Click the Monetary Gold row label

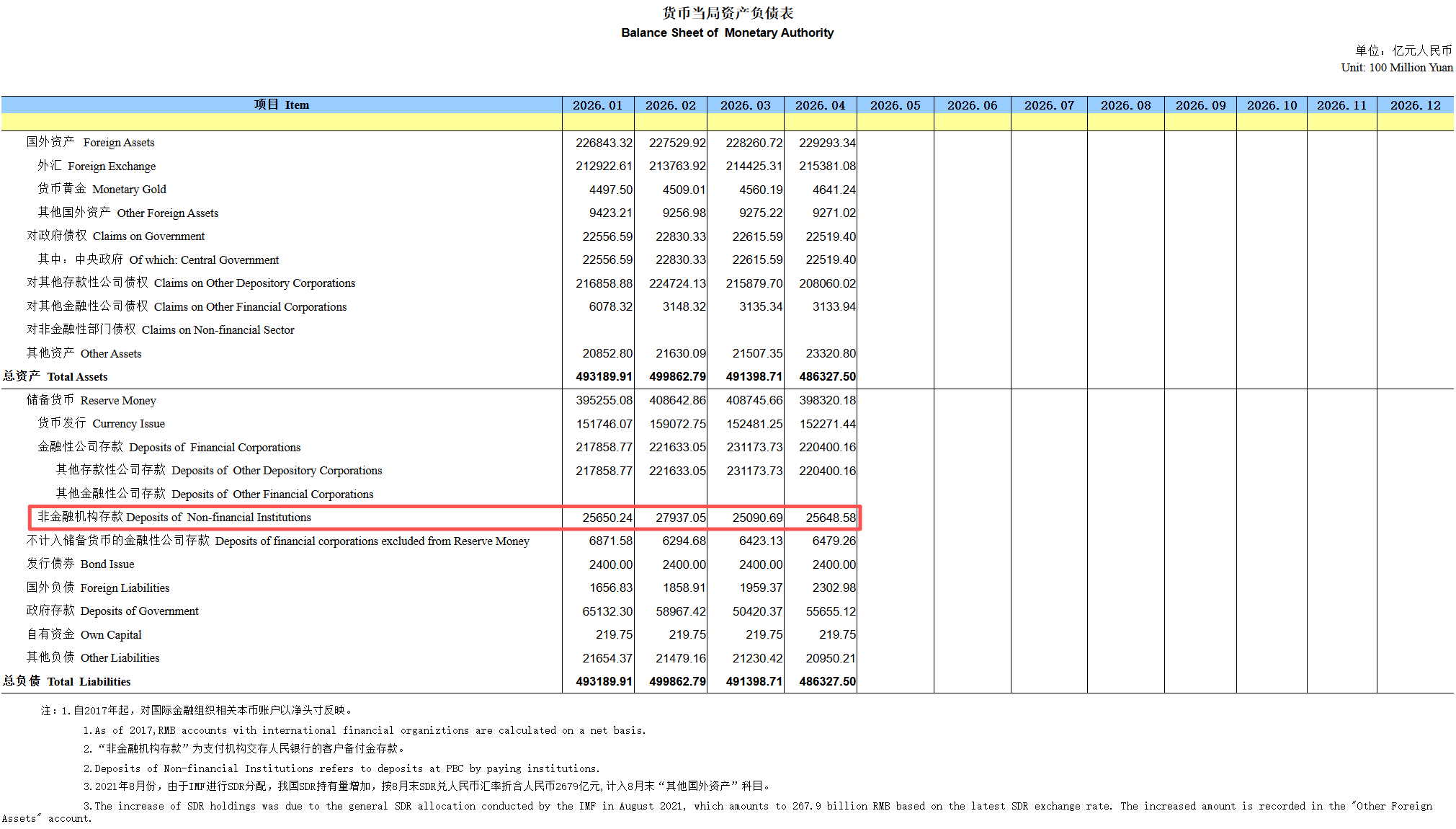pos(102,190)
